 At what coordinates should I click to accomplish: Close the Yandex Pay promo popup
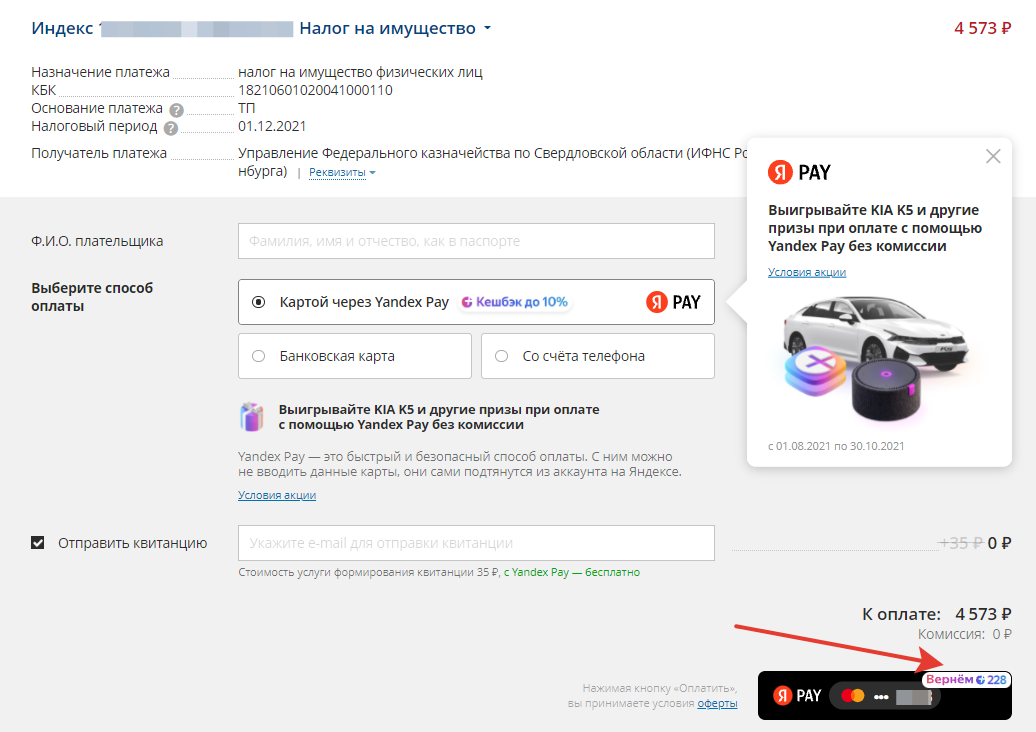[992, 157]
